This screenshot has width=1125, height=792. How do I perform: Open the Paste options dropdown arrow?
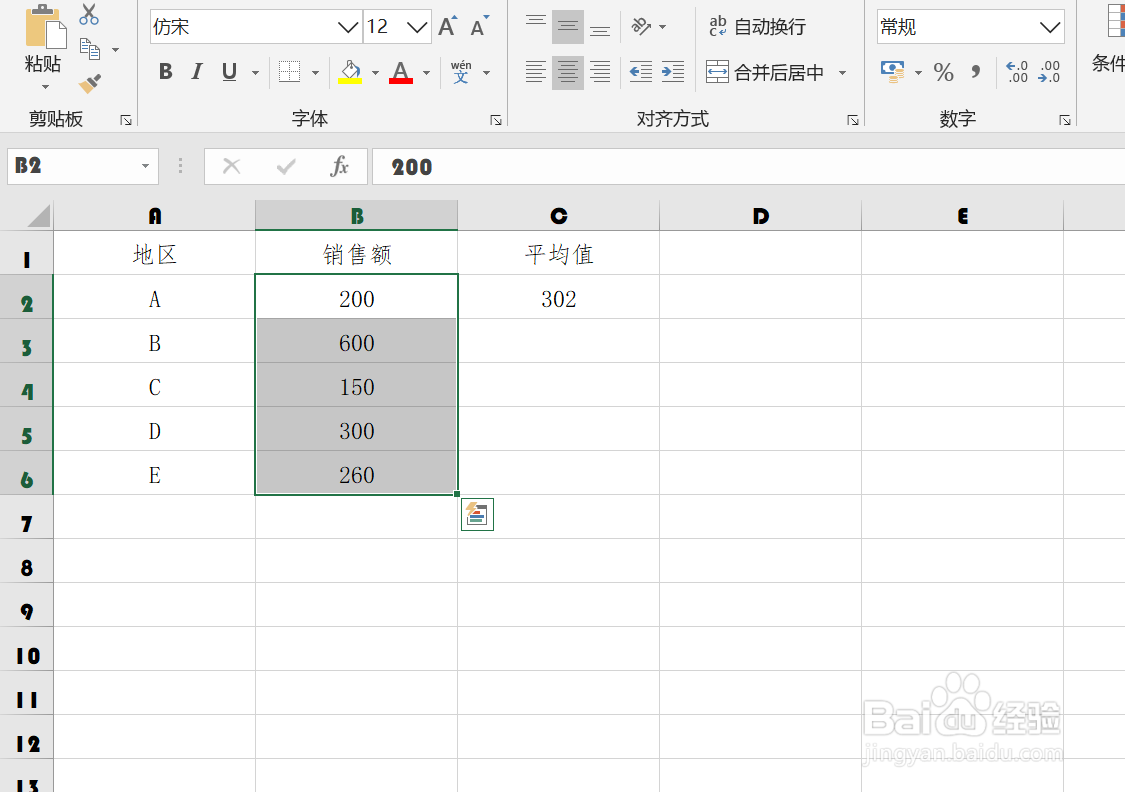click(x=45, y=87)
